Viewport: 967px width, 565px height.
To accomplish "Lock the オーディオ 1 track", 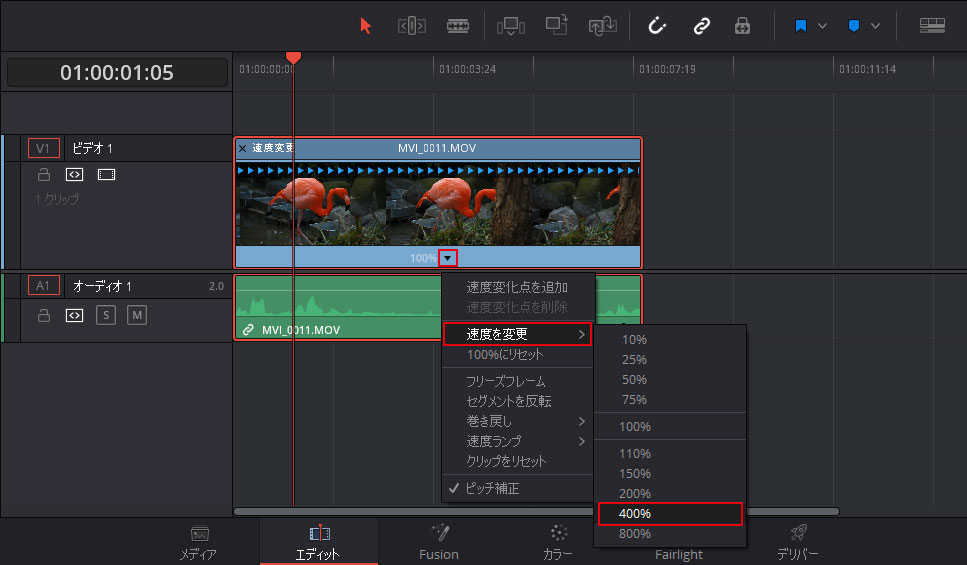I will 44,315.
